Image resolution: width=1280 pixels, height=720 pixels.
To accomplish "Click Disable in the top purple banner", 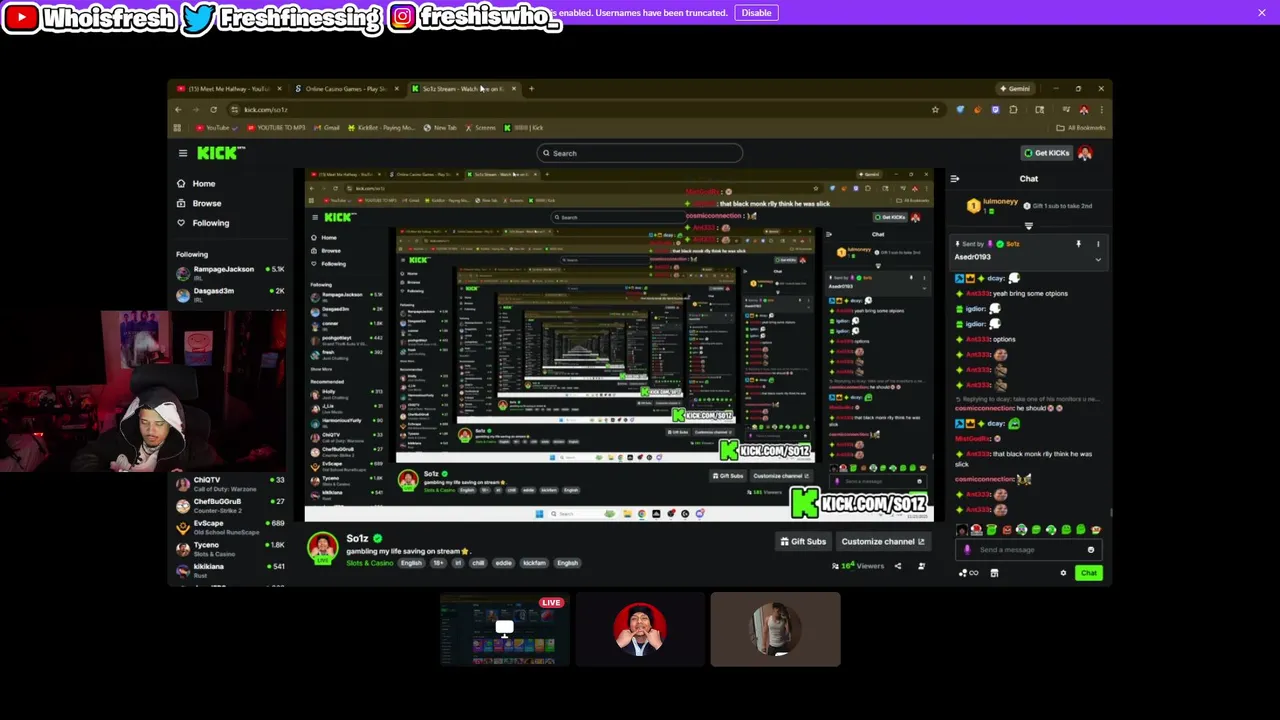I will [x=756, y=12].
